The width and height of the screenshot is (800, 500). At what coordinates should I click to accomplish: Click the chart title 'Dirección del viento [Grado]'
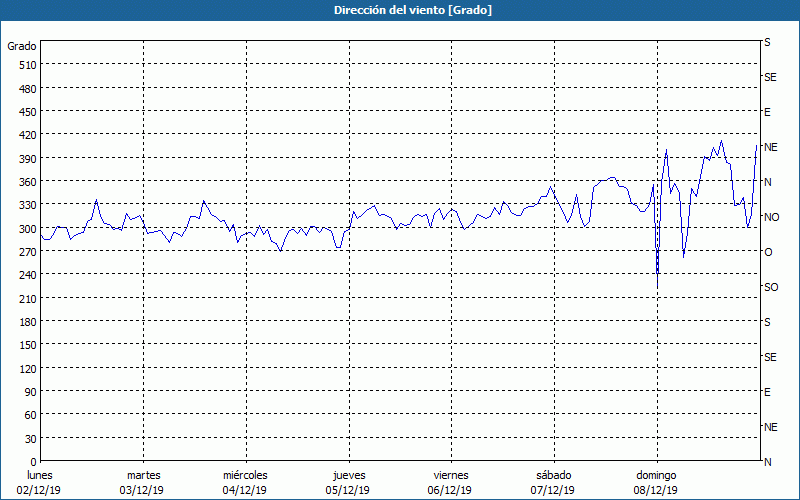coord(413,10)
